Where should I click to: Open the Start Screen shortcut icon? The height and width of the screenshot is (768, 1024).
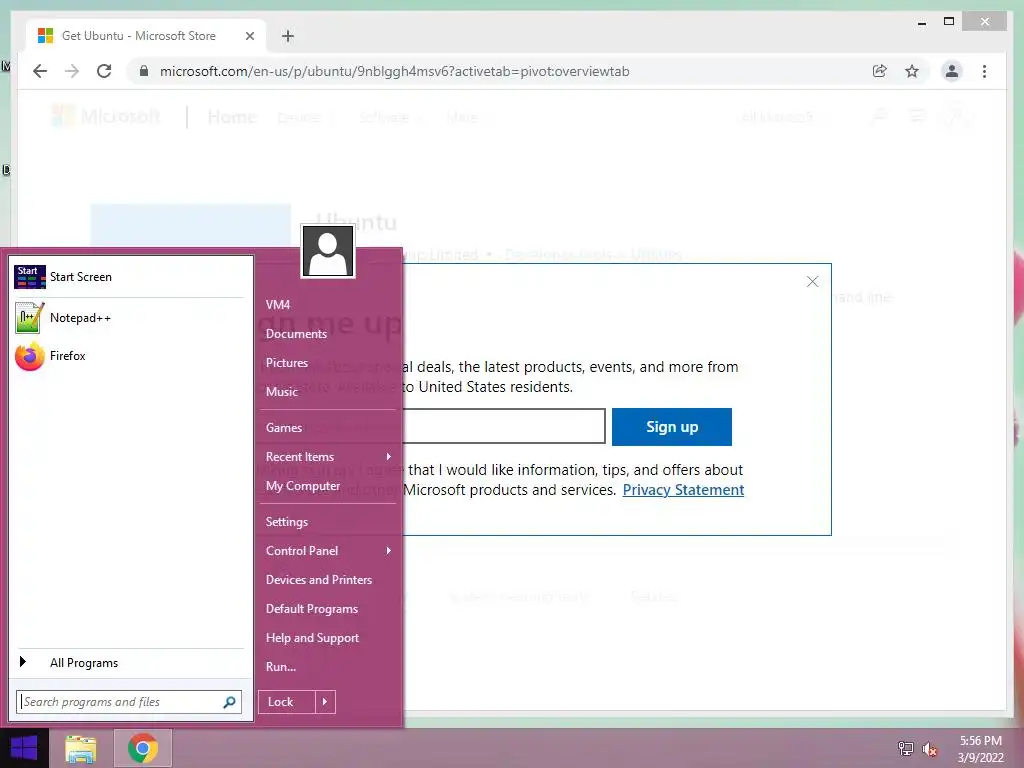click(x=29, y=277)
